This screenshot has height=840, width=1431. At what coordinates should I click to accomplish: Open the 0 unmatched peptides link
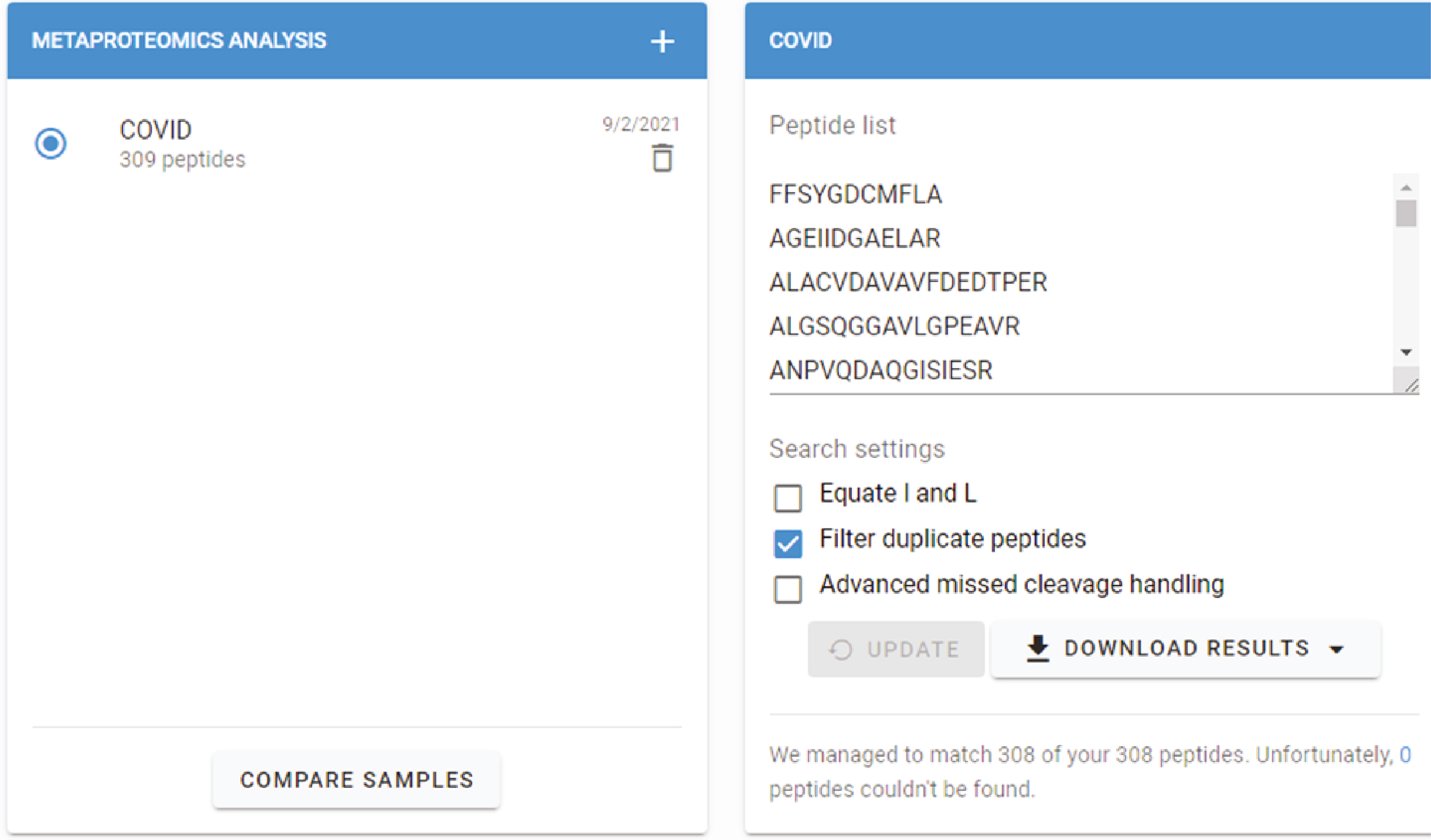point(1405,754)
